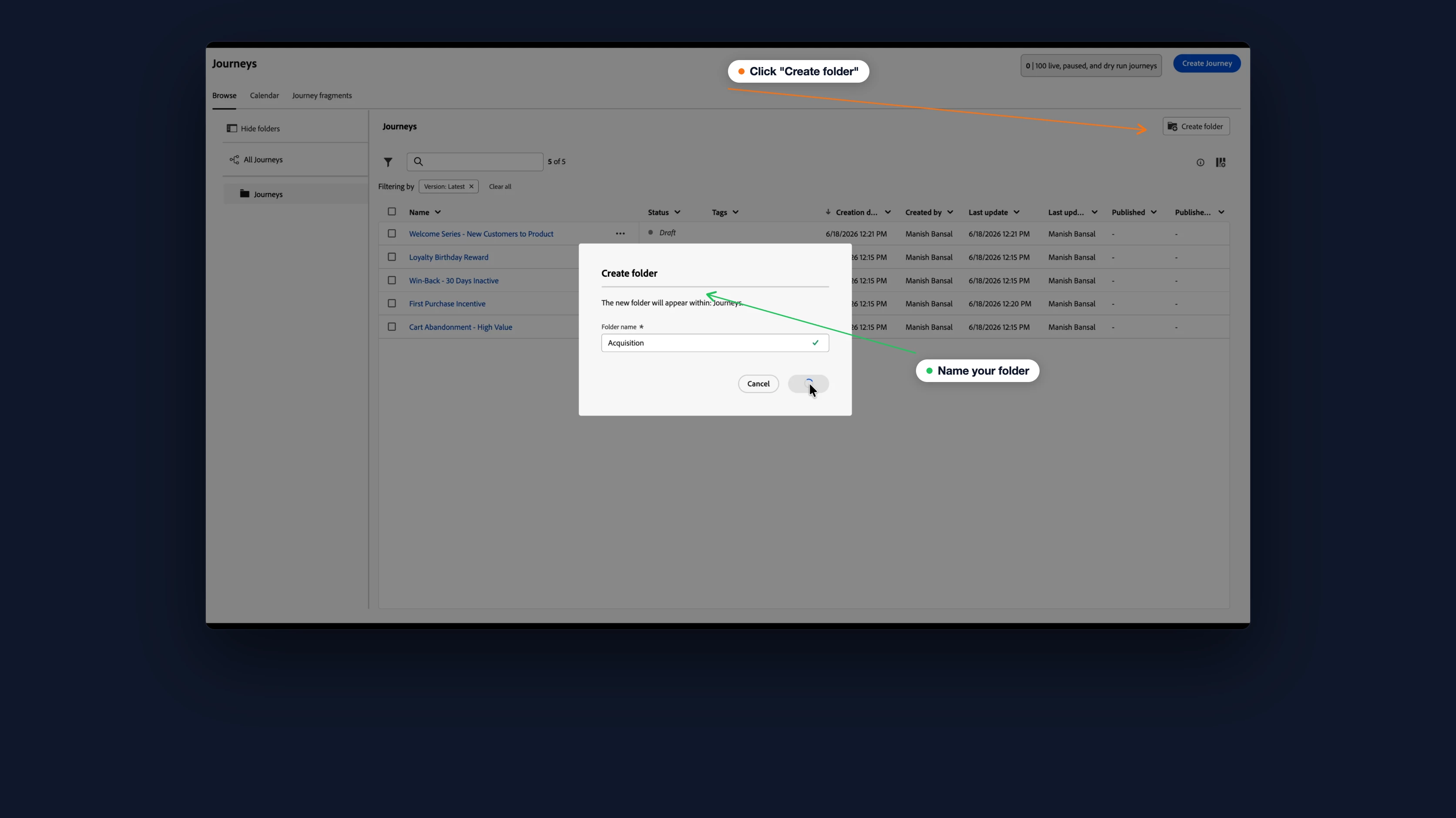Click the Create folder button
Image resolution: width=1456 pixels, height=818 pixels.
coord(1195,127)
